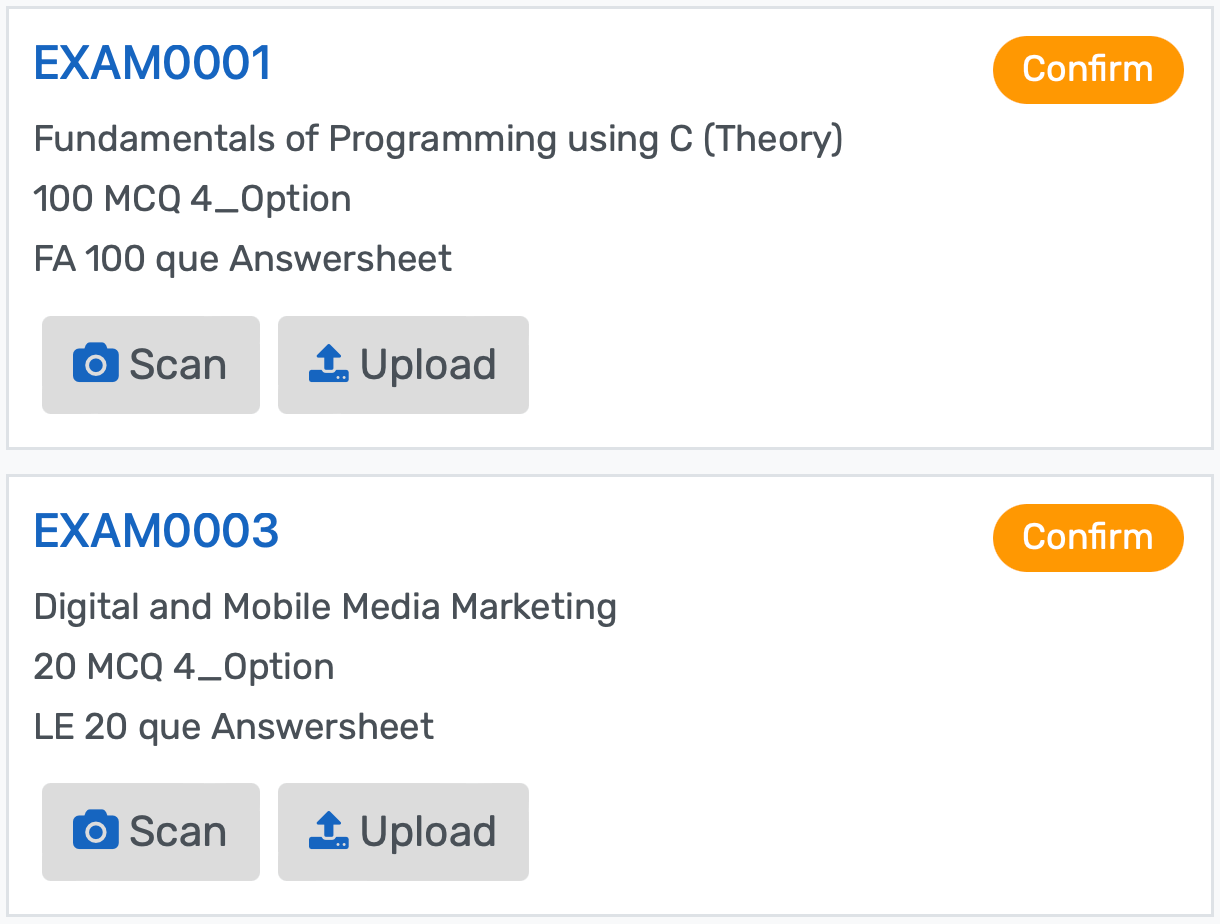Open the EXAM0003 exam link
The height and width of the screenshot is (924, 1220).
[x=156, y=529]
